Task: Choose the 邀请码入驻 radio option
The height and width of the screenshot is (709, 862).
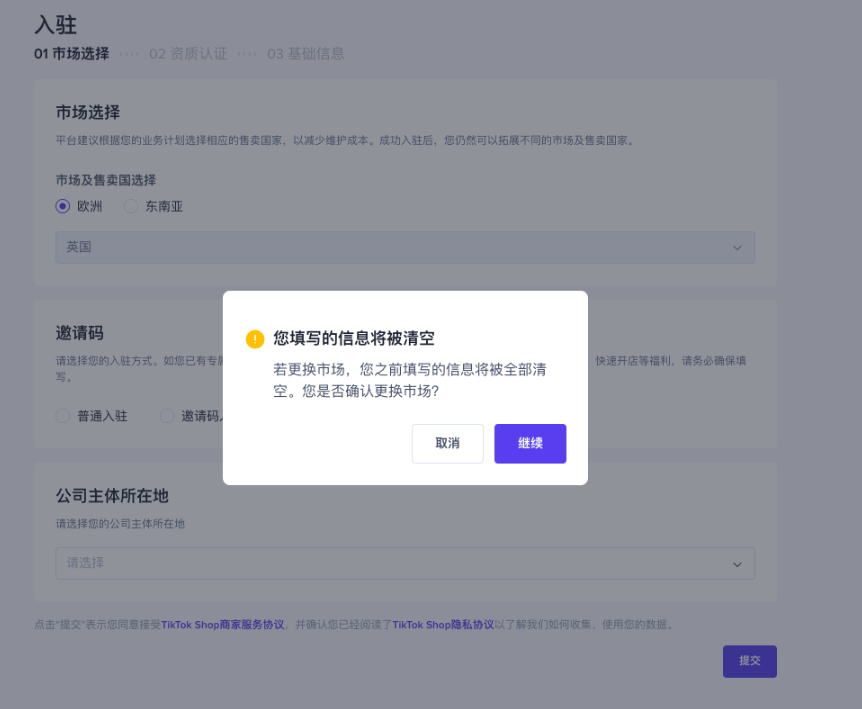Action: tap(167, 416)
